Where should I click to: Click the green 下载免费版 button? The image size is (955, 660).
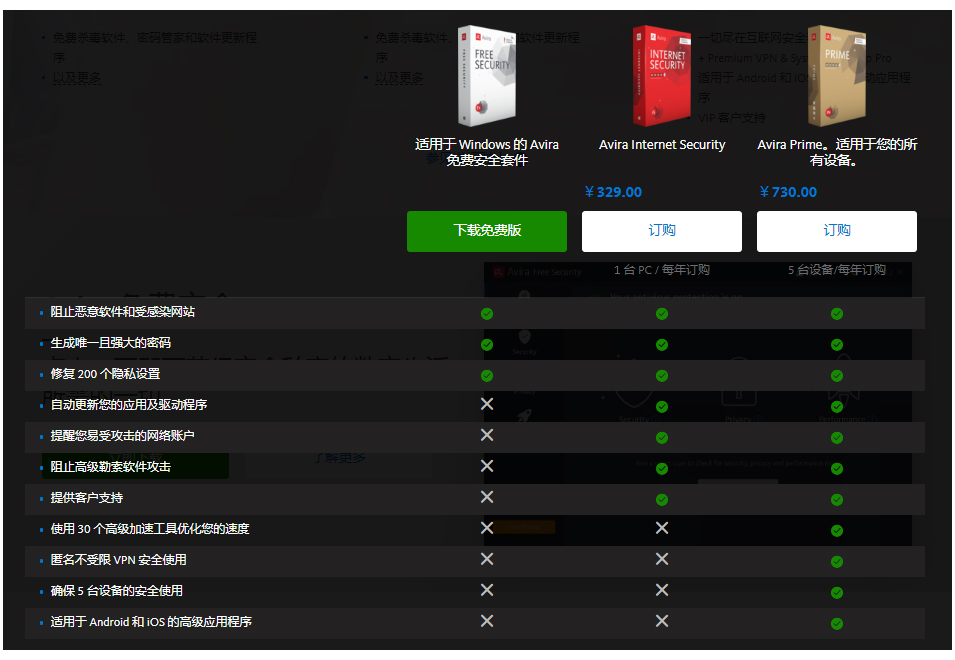(x=487, y=230)
